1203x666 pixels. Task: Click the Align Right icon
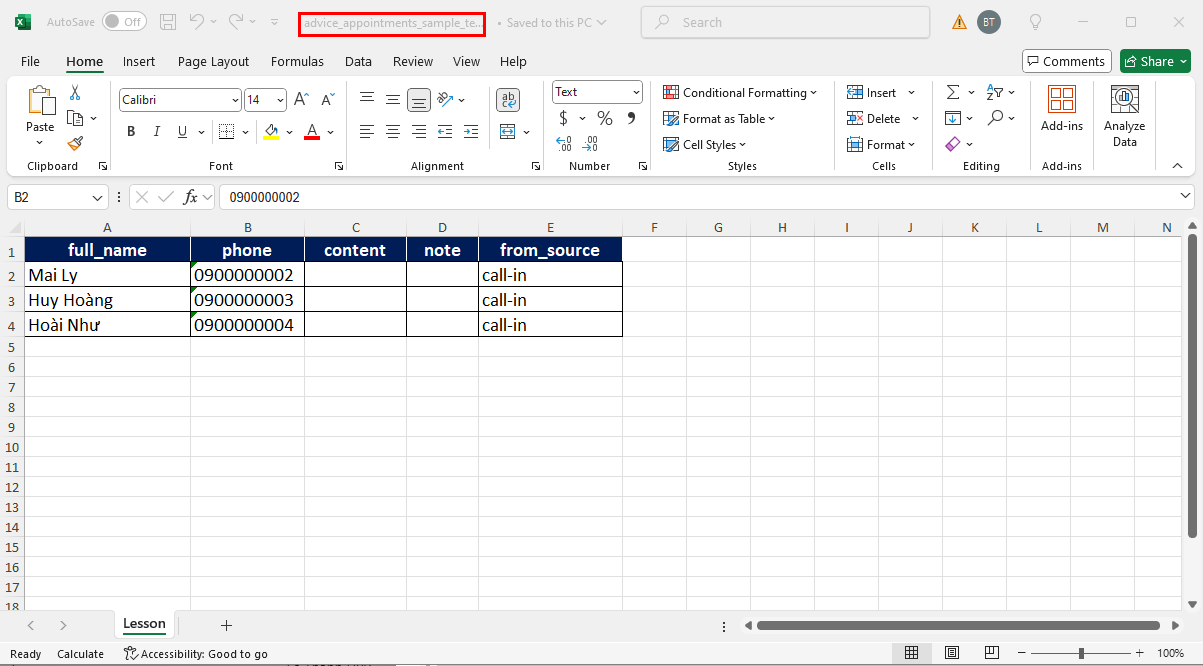[x=419, y=132]
